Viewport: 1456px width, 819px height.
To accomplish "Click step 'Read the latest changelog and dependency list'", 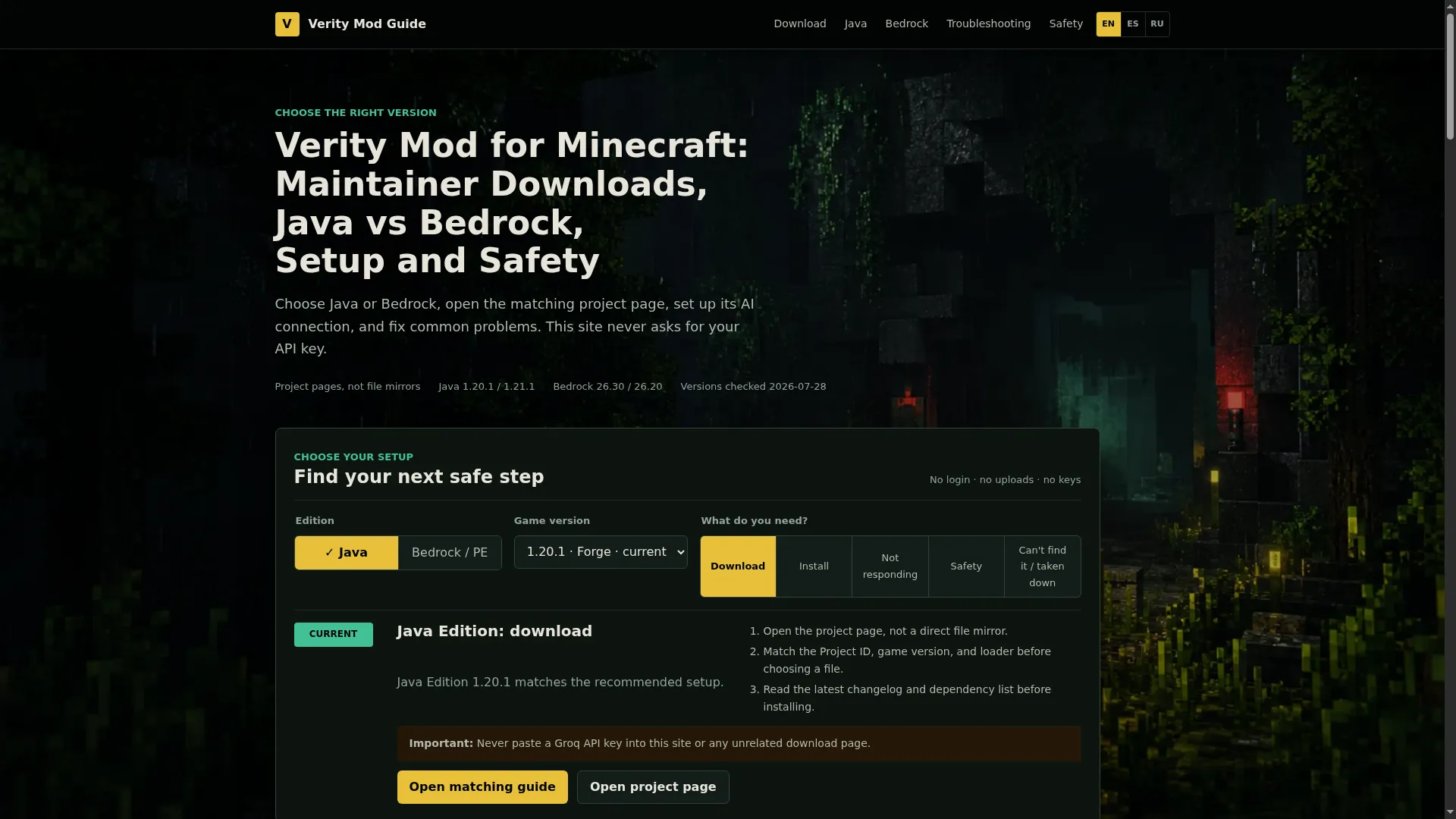I will click(x=907, y=698).
